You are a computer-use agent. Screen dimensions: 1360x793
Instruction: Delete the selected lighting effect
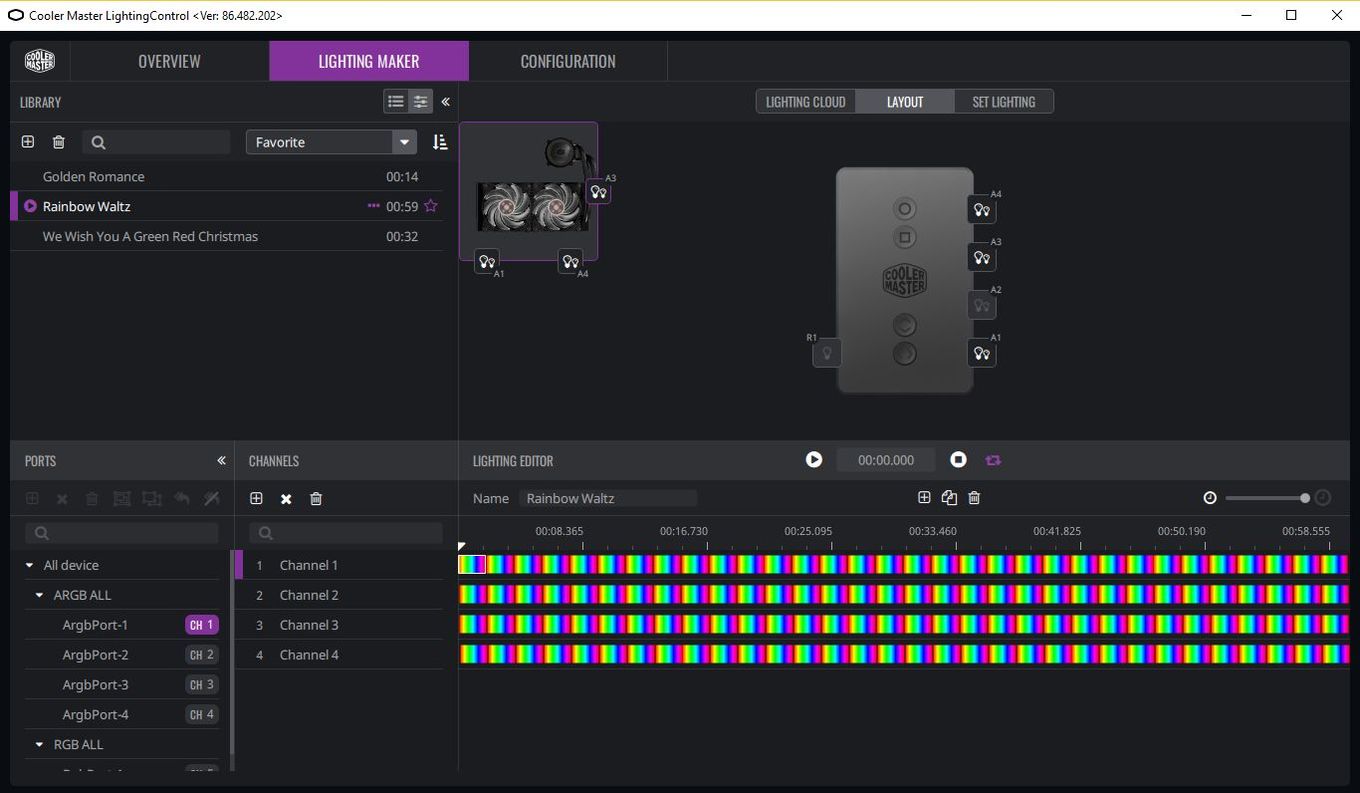click(974, 497)
